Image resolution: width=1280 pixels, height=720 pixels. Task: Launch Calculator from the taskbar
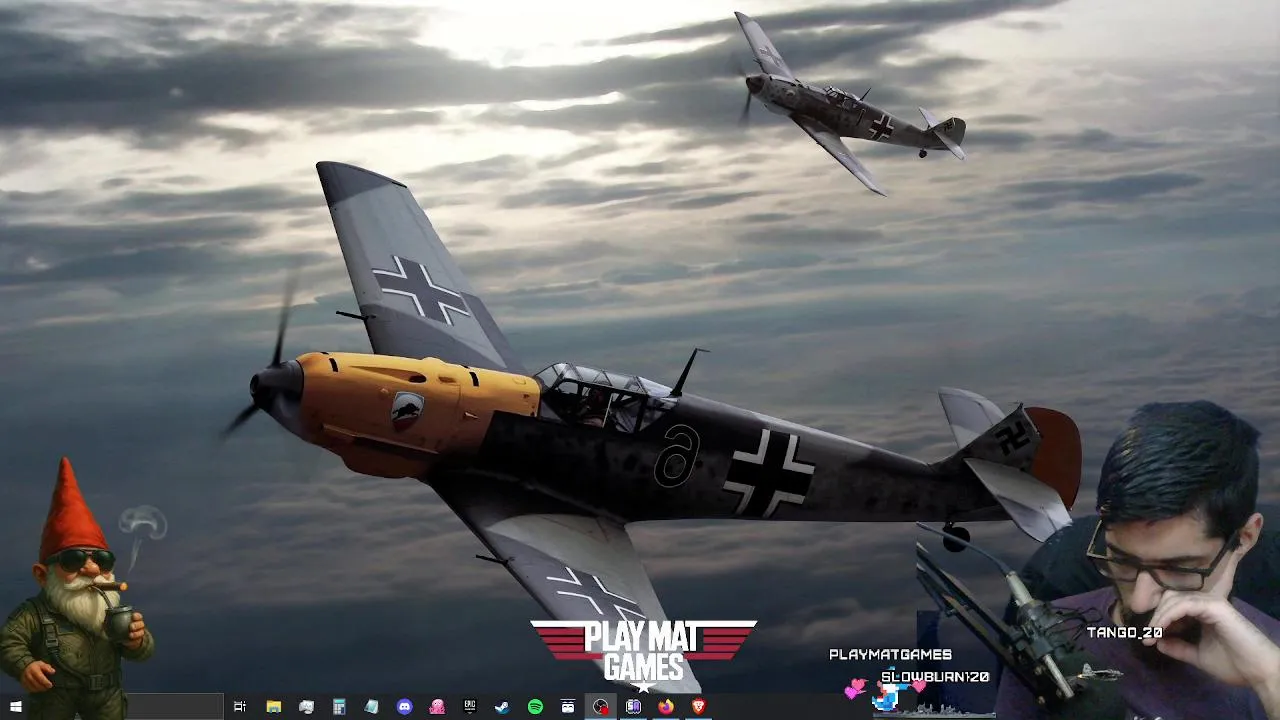[x=339, y=707]
